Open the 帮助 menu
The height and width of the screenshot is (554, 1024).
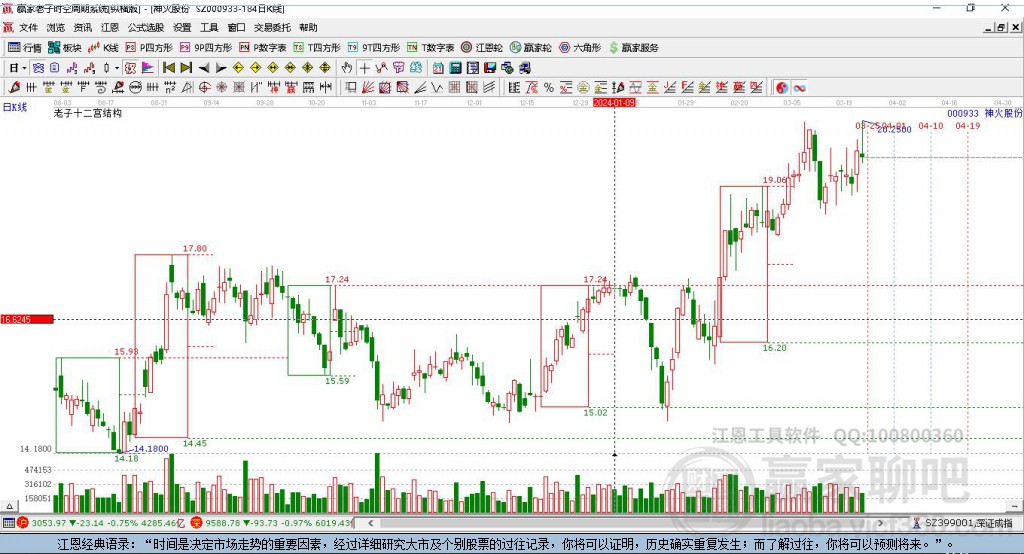coord(308,27)
